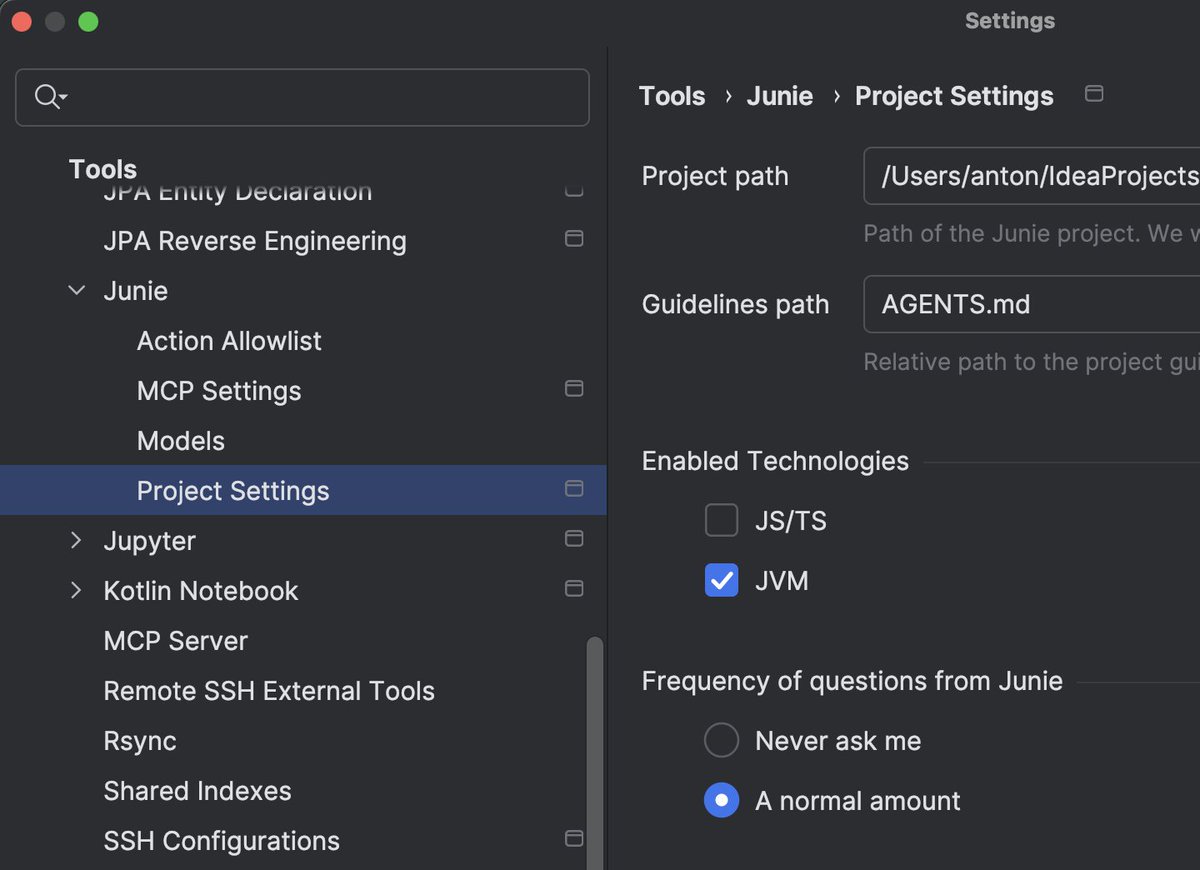Go to Tools in the breadcrumb
The width and height of the screenshot is (1200, 870).
[672, 96]
